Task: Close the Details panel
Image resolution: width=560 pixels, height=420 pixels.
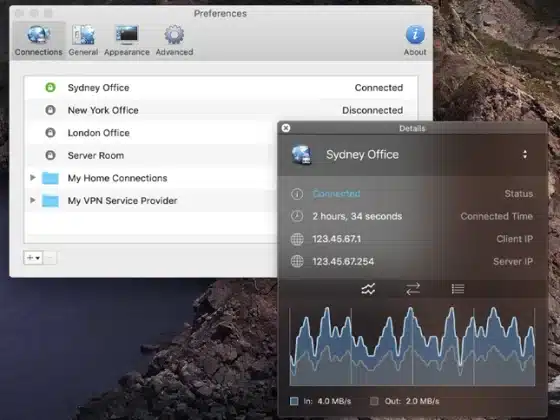Action: tap(286, 128)
